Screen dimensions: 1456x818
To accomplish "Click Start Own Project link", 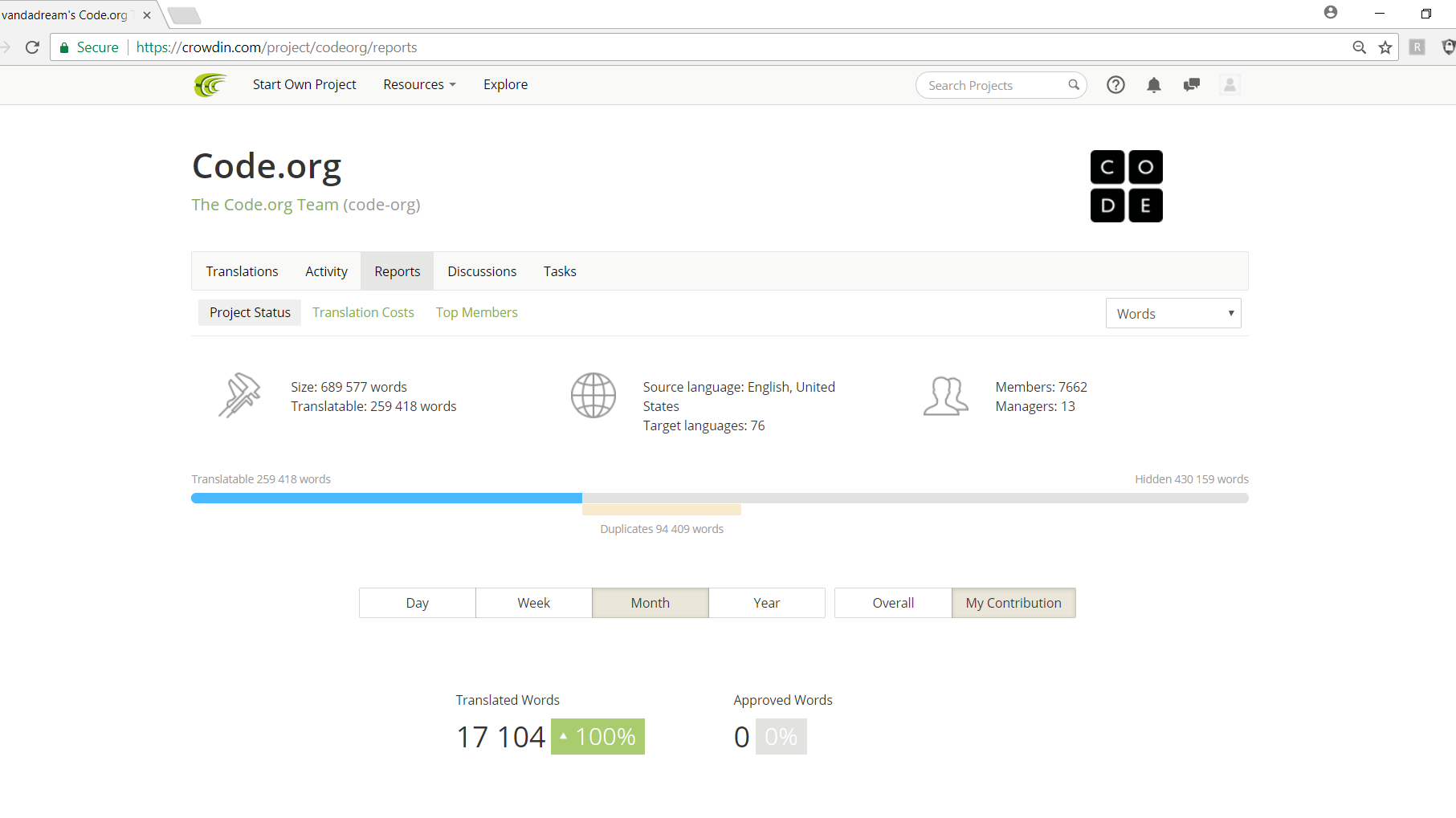I will pos(304,84).
